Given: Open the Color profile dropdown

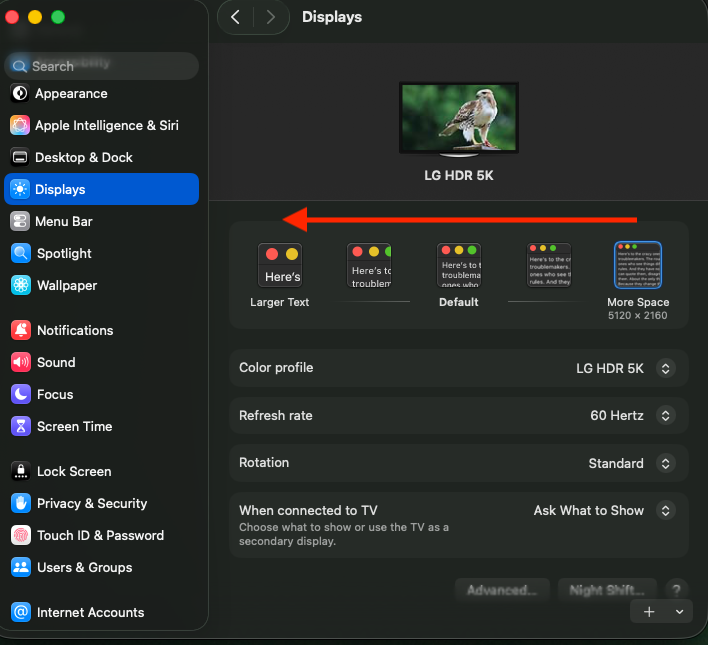Looking at the screenshot, I should point(665,369).
